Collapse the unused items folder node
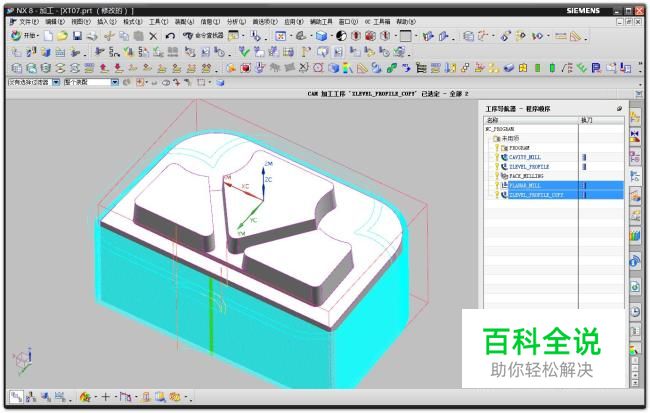This screenshot has width=650, height=413. (494, 138)
